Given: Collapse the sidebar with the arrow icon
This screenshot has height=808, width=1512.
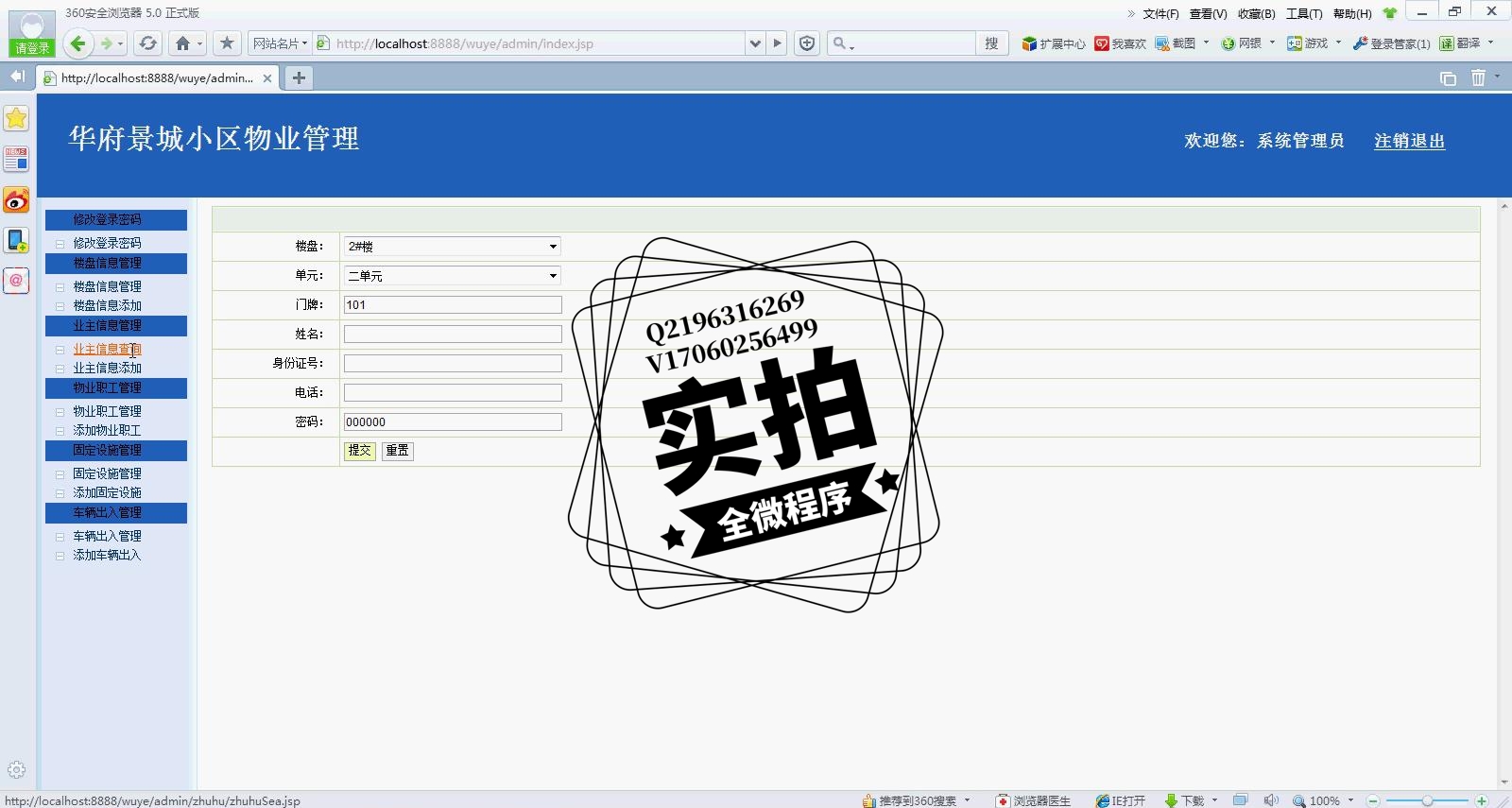Looking at the screenshot, I should coord(17,77).
